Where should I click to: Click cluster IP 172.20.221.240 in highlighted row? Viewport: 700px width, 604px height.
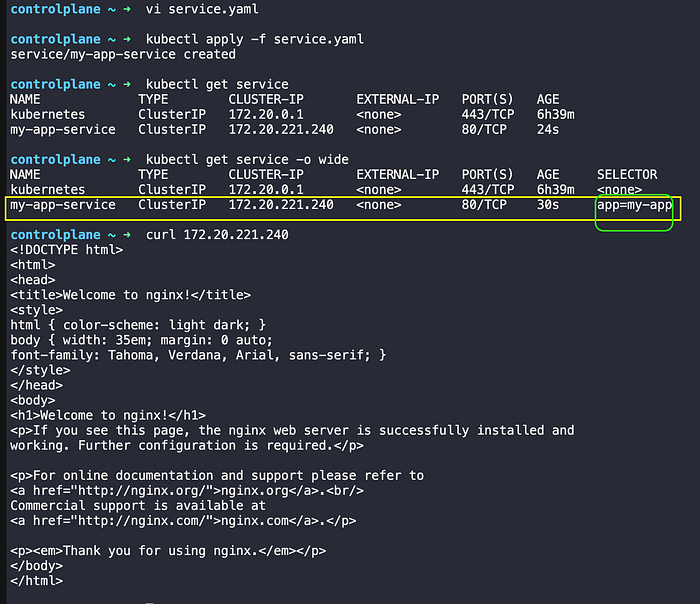click(281, 205)
